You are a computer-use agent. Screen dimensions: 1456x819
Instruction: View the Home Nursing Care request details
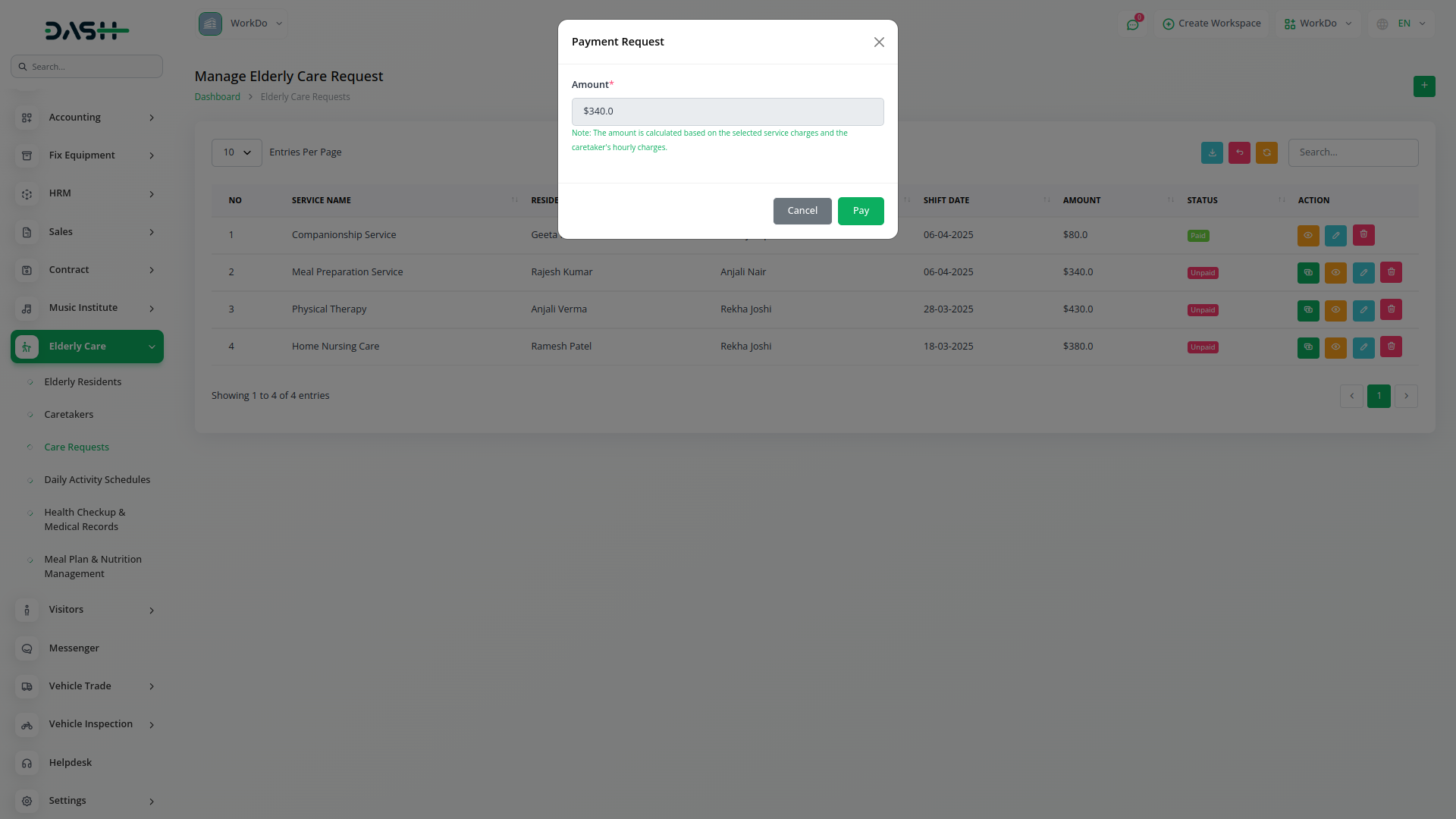pyautogui.click(x=1335, y=347)
